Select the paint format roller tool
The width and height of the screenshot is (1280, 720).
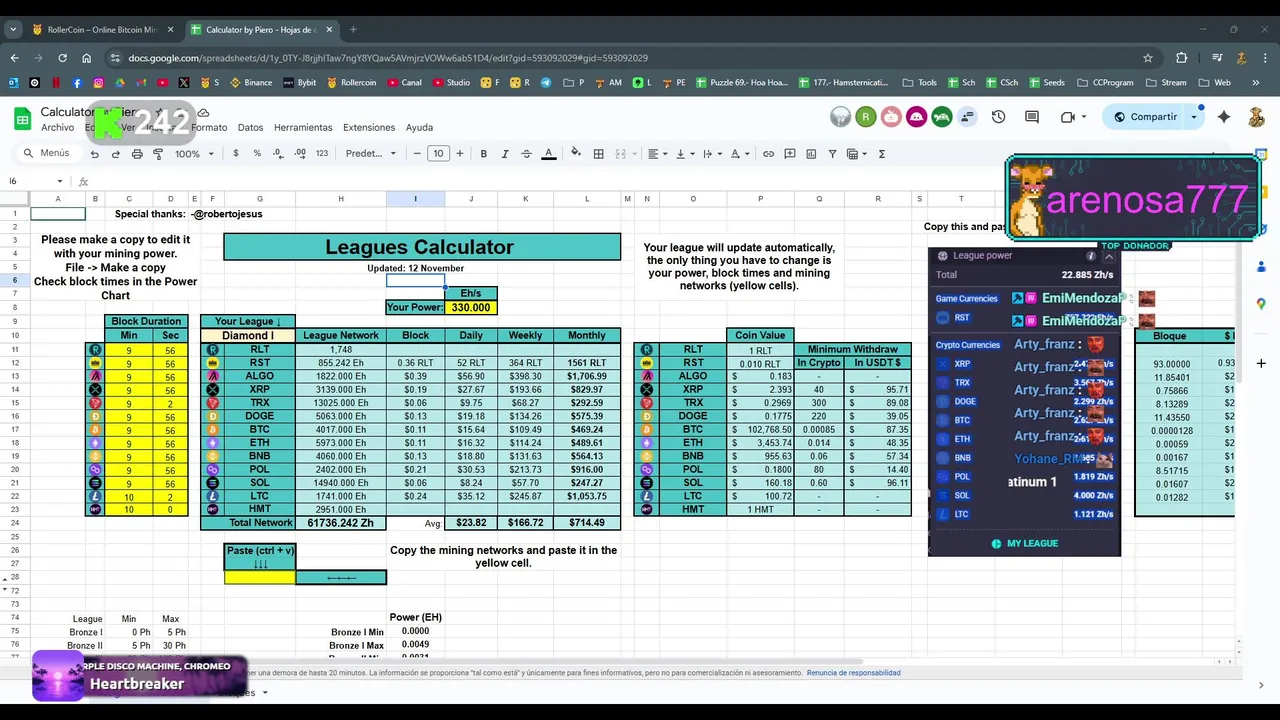pyautogui.click(x=158, y=154)
